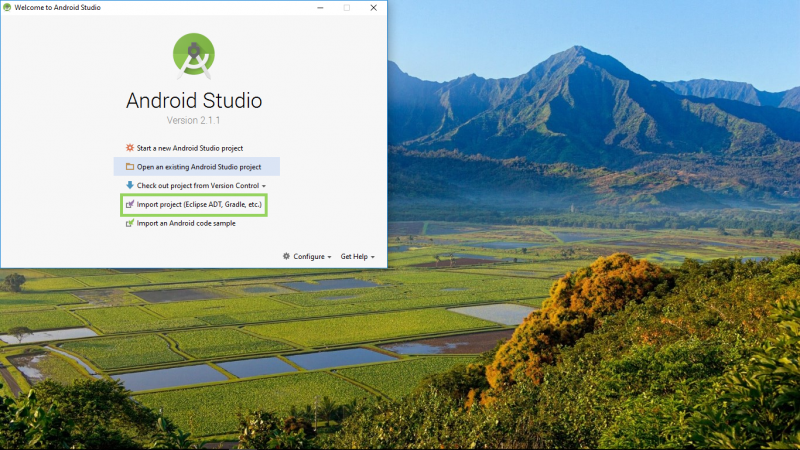Select Start a new Android Studio project
This screenshot has height=450, width=800.
[190, 148]
